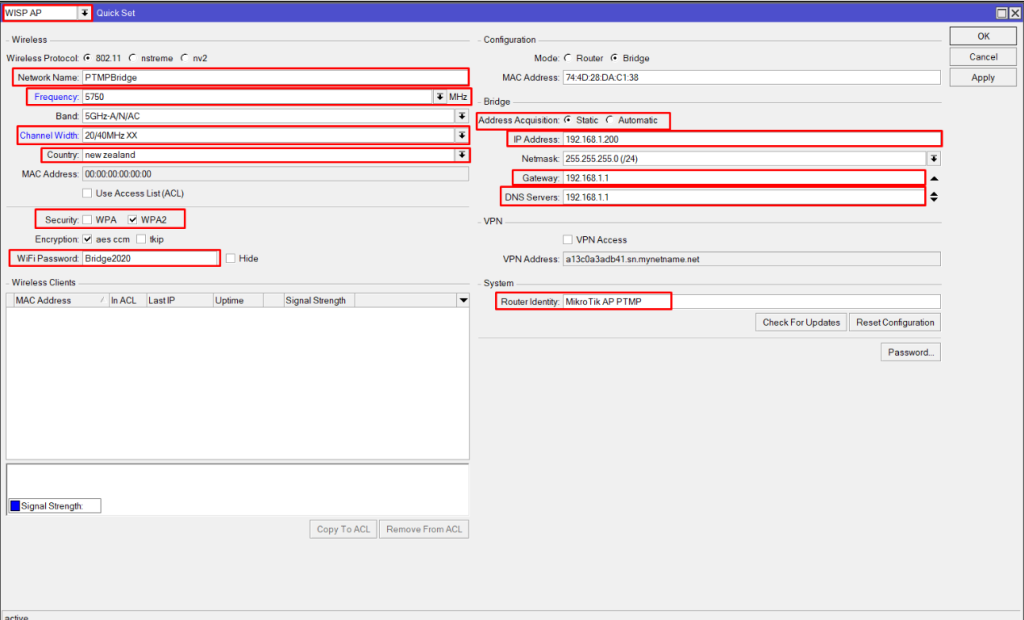Screen dimensions: 1024x620
Task: Check Hide for WiFi password
Action: (x=231, y=258)
